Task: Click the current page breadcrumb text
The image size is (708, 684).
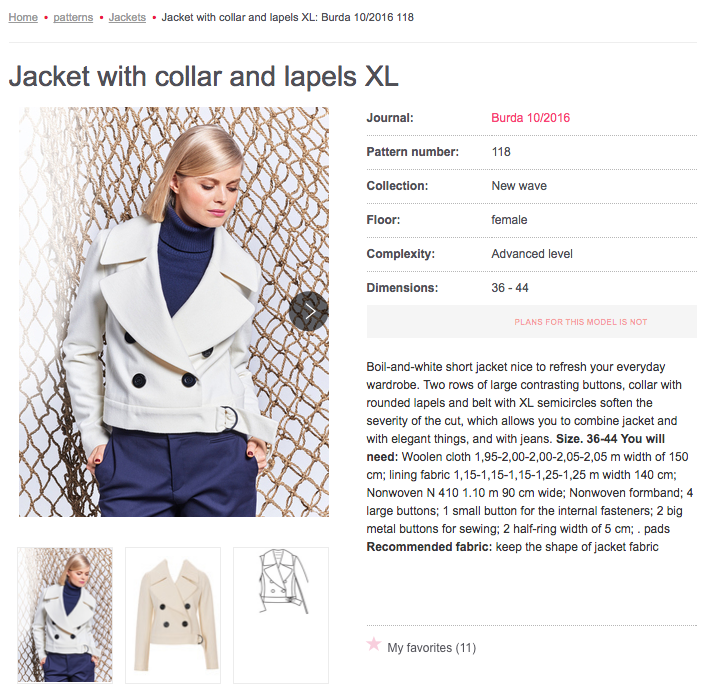Action: click(x=288, y=17)
